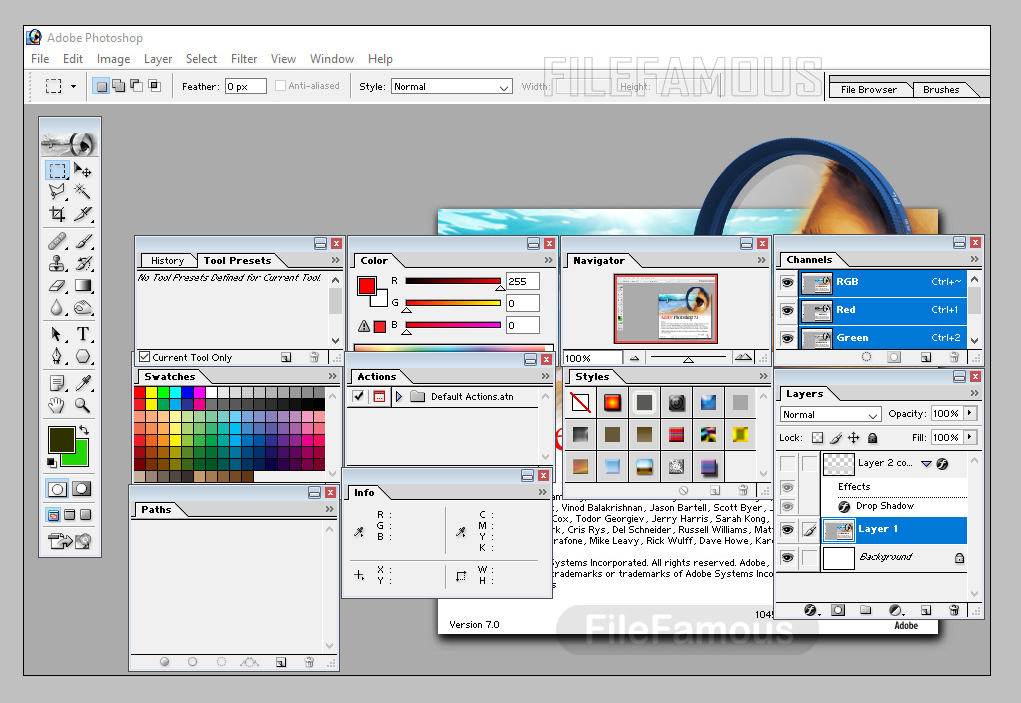The height and width of the screenshot is (703, 1021).
Task: Click the add layer style icon in Layers panel
Action: point(811,610)
